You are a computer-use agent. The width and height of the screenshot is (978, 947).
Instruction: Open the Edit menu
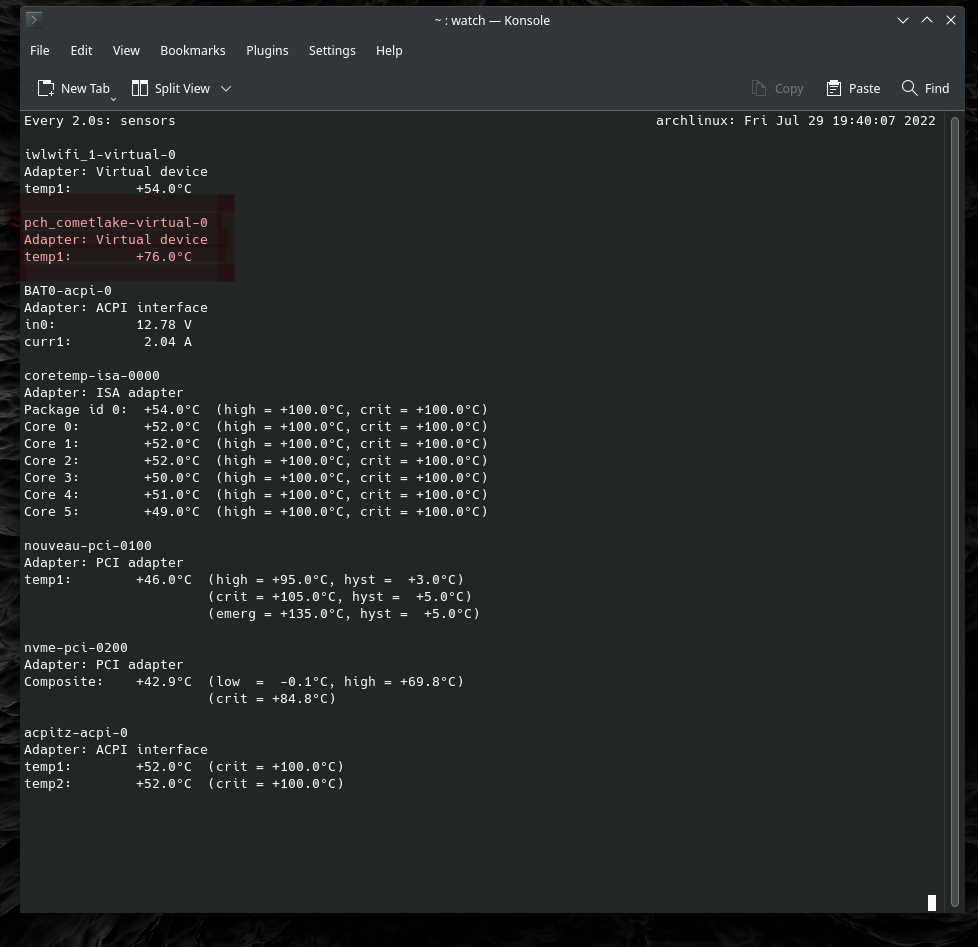(81, 51)
